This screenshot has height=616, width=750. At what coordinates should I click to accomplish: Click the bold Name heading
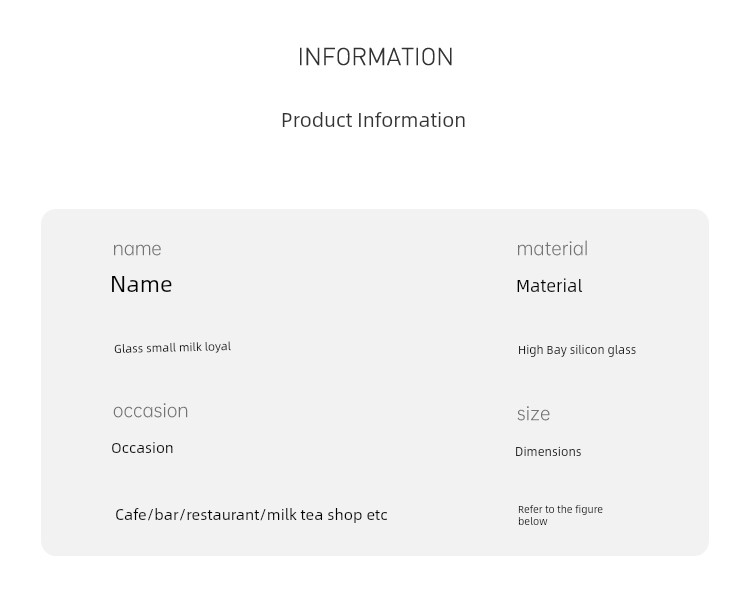click(x=141, y=285)
